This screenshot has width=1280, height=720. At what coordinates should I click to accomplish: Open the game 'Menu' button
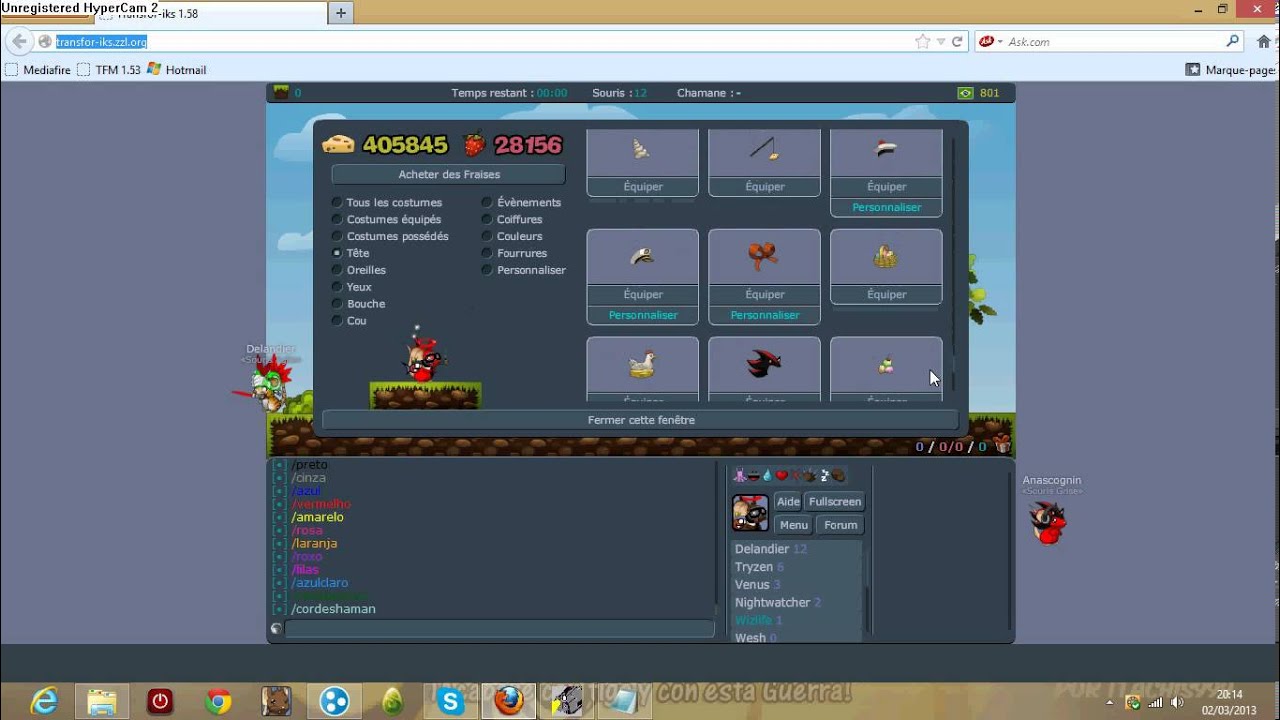click(794, 525)
